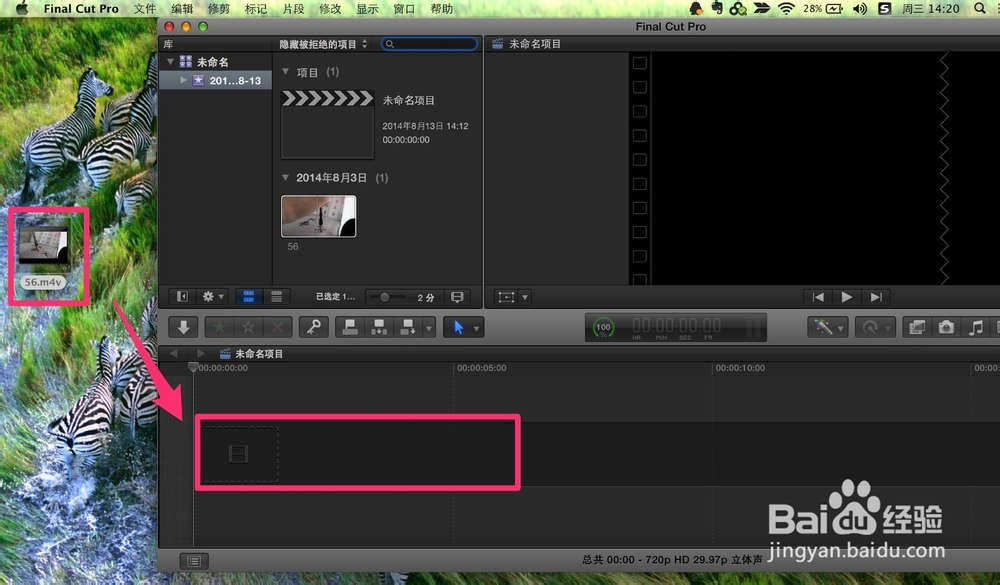The image size is (1000, 585).
Task: Open the 标记 menu
Action: click(256, 8)
